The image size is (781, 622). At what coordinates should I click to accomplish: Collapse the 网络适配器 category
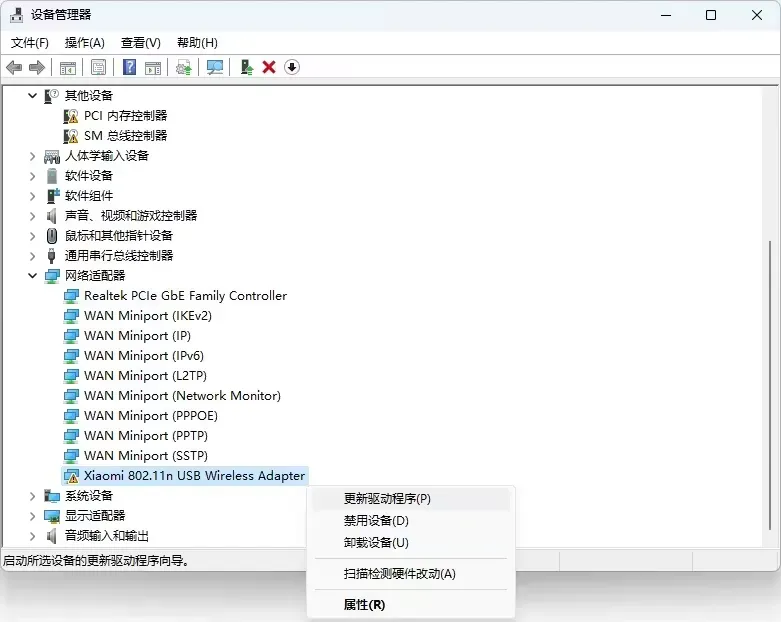tap(32, 275)
